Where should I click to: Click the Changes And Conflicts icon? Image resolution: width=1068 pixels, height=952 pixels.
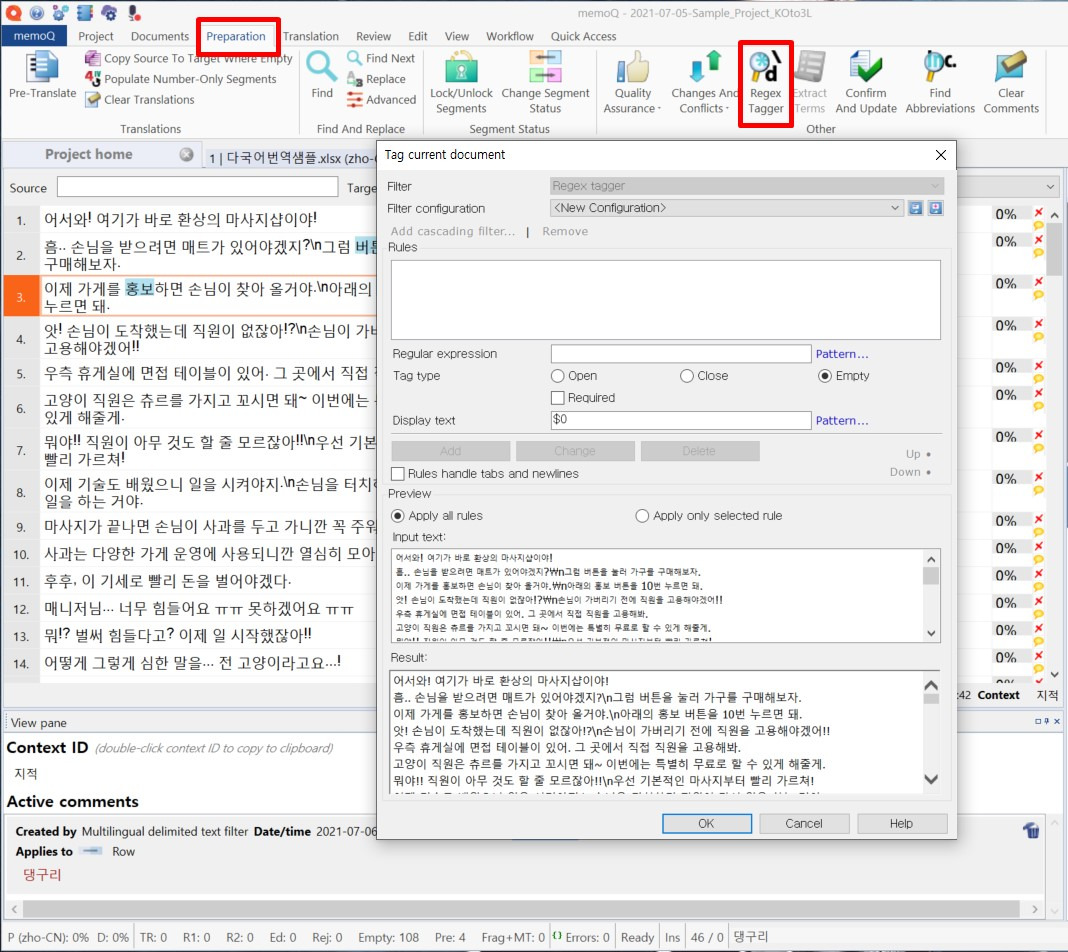(705, 67)
